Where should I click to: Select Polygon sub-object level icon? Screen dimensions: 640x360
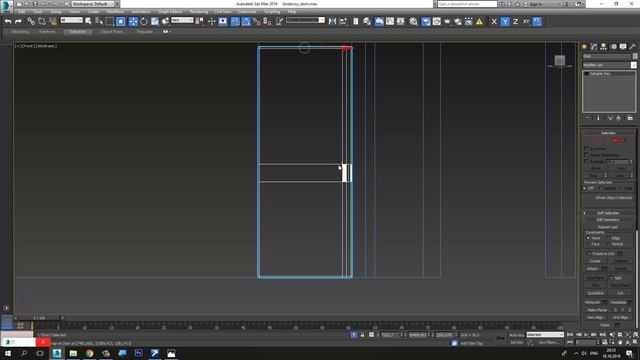point(616,140)
